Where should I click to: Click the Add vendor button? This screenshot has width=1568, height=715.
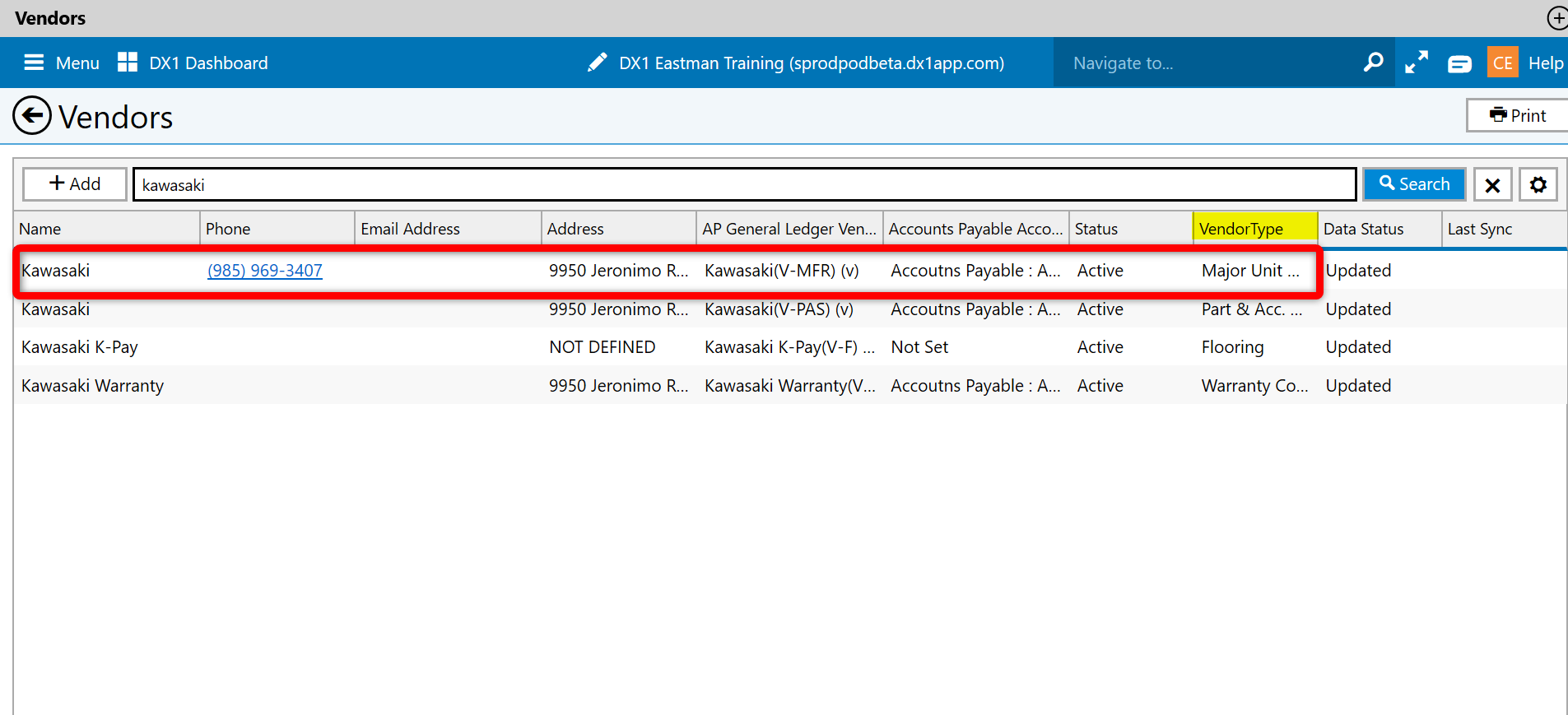coord(75,184)
